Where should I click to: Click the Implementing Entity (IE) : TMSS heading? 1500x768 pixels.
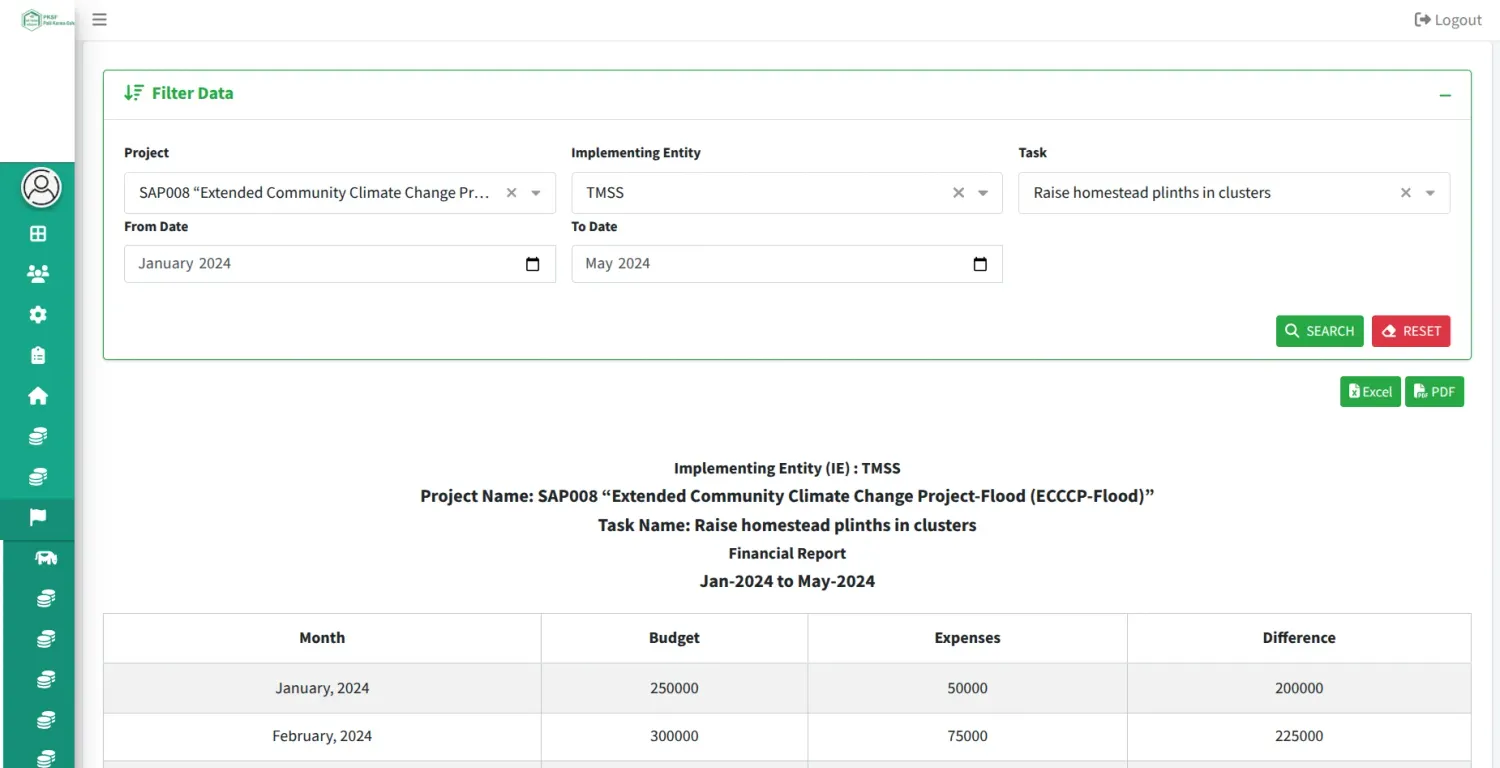tap(787, 468)
